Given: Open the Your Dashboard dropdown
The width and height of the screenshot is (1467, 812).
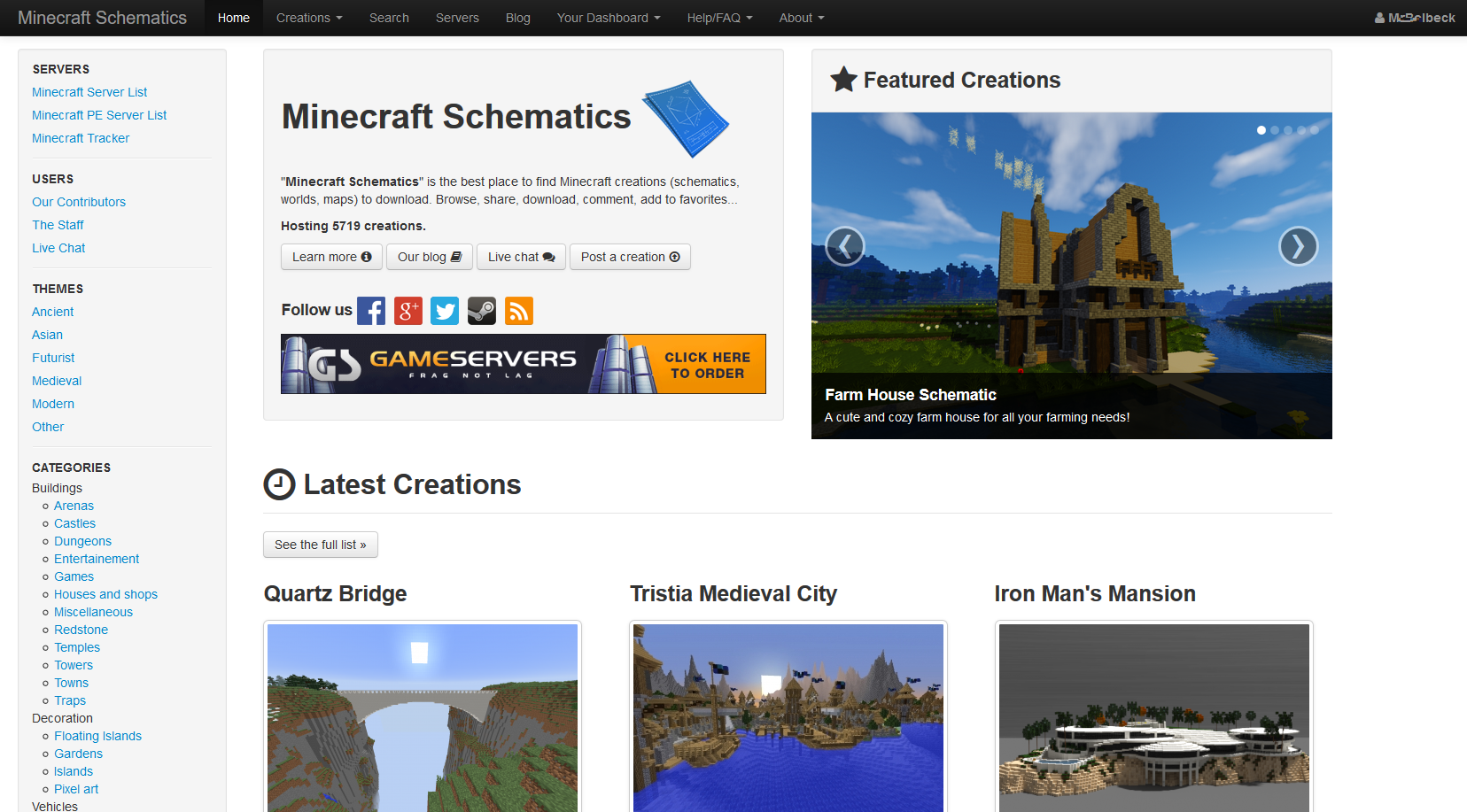Looking at the screenshot, I should coord(609,18).
